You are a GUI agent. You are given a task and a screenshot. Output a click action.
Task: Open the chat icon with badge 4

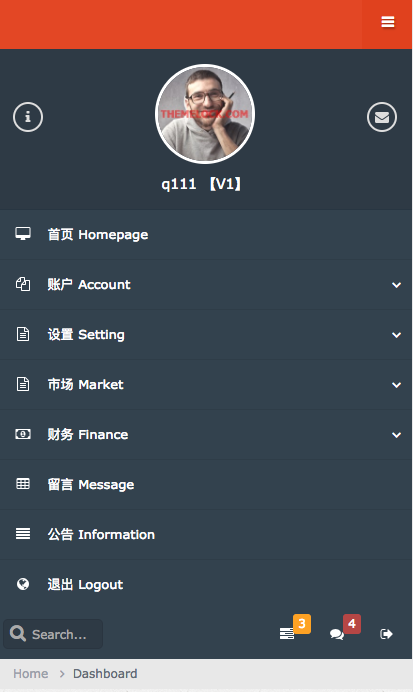tap(337, 634)
